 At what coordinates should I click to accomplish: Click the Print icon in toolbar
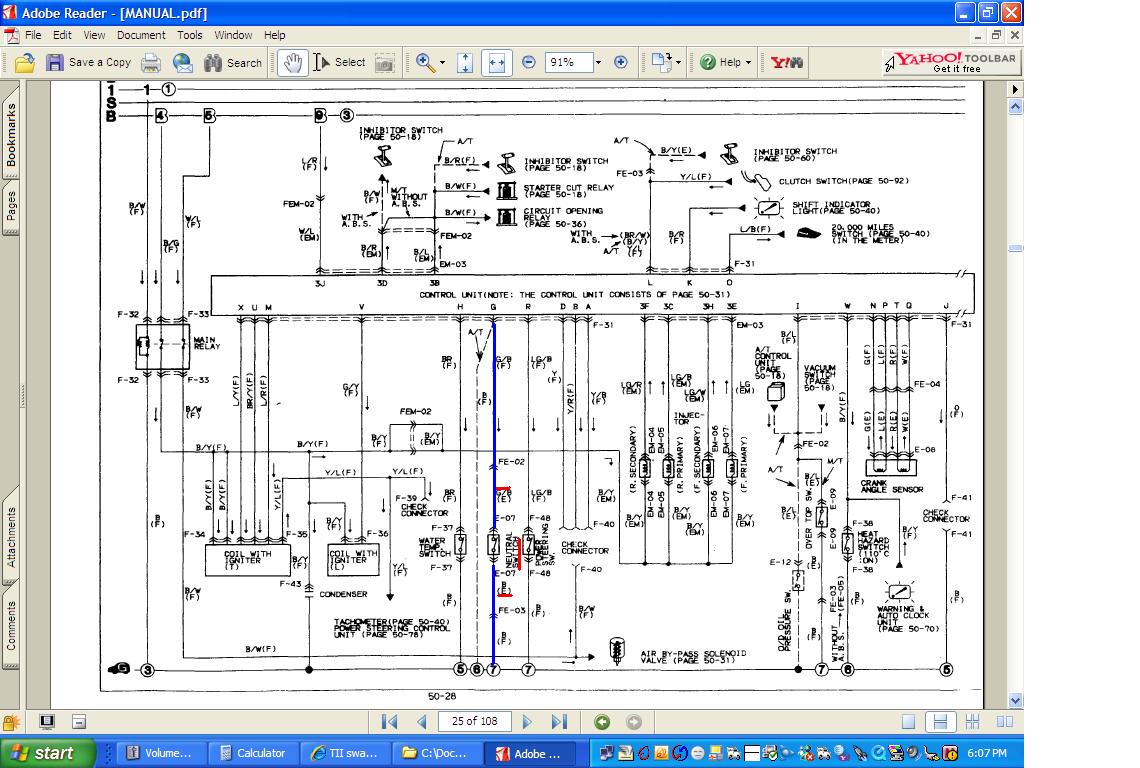(x=150, y=63)
